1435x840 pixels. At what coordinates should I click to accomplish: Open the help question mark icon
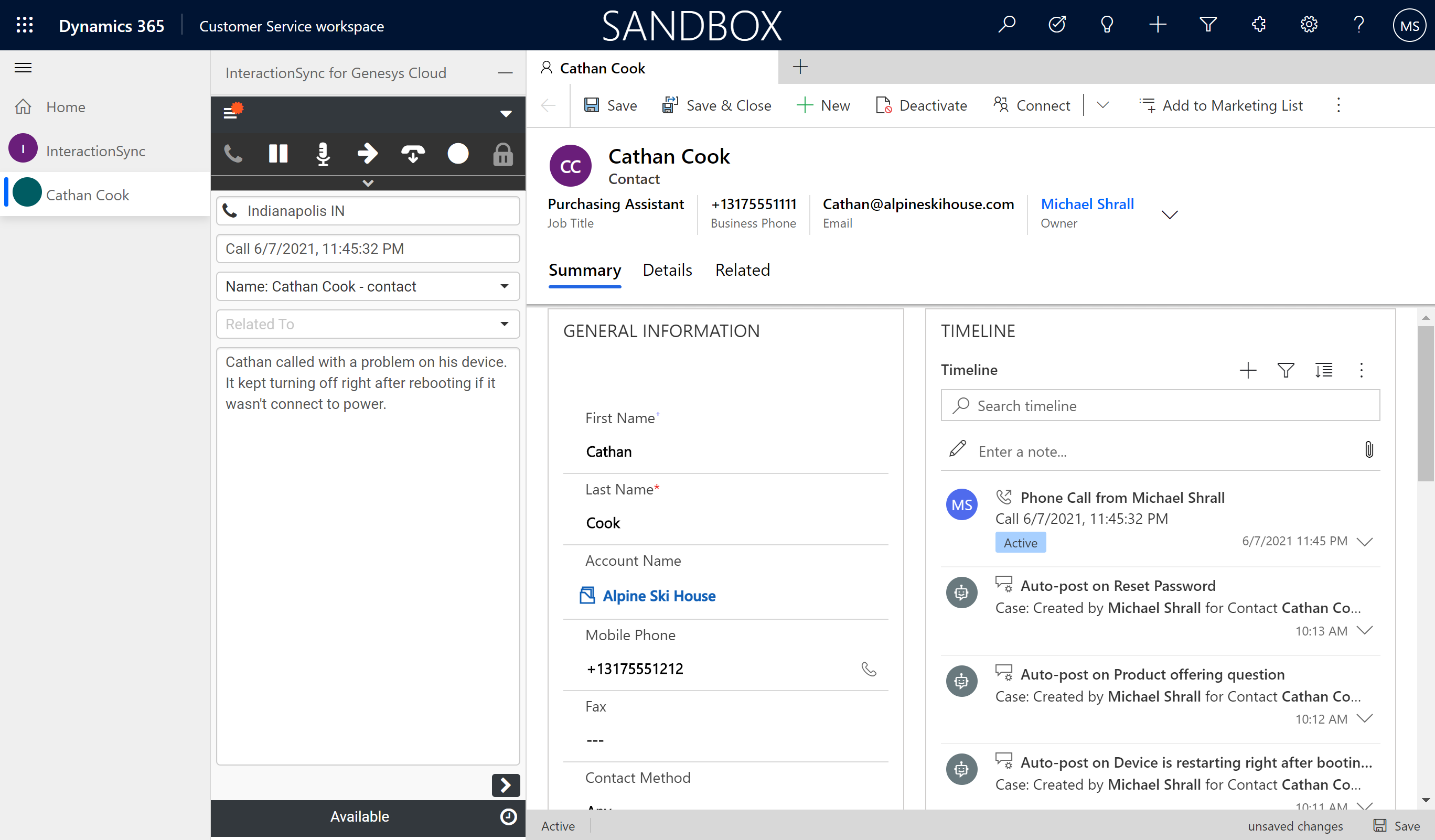tap(1359, 25)
